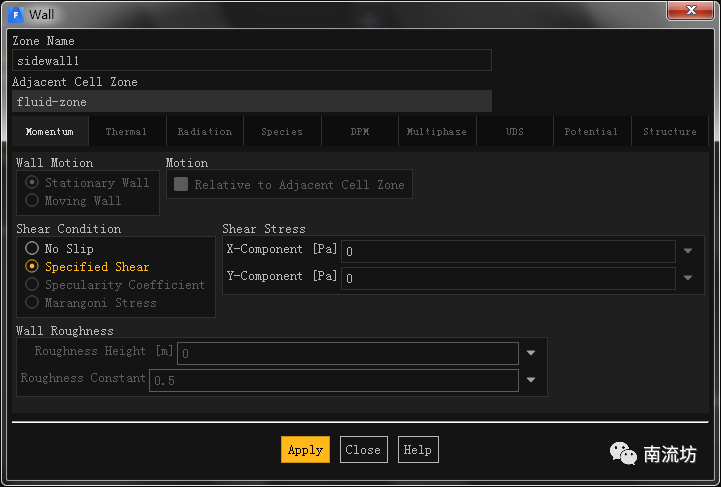
Task: Click the Fluent app icon in title bar
Action: [16, 14]
